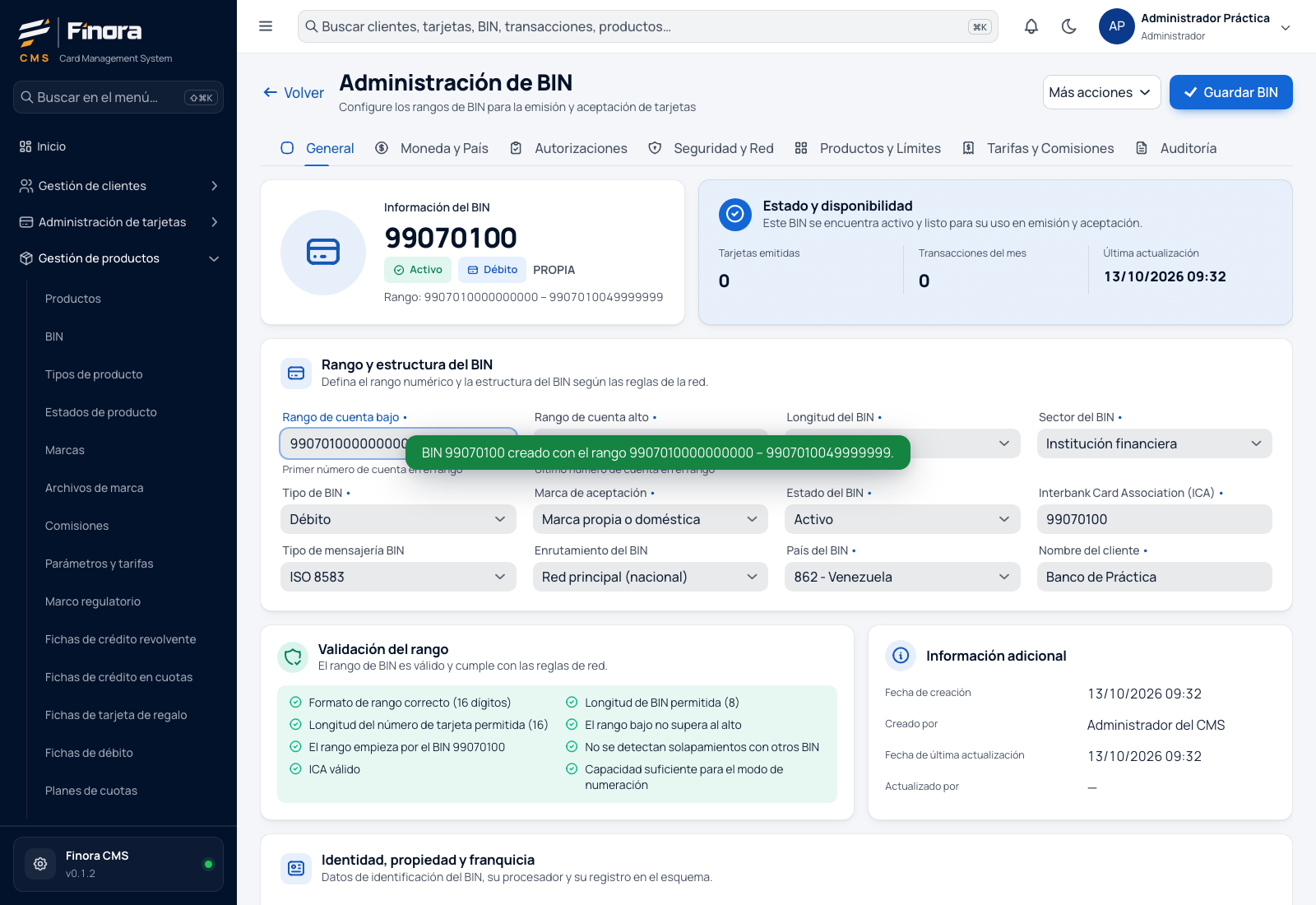This screenshot has height=905, width=1316.
Task: Switch to Tarifas y Comisiones tab
Action: coord(1038,148)
